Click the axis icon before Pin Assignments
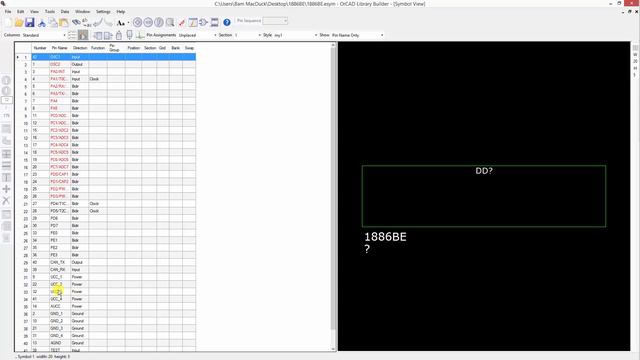Image resolution: width=640 pixels, height=360 pixels. coord(140,35)
